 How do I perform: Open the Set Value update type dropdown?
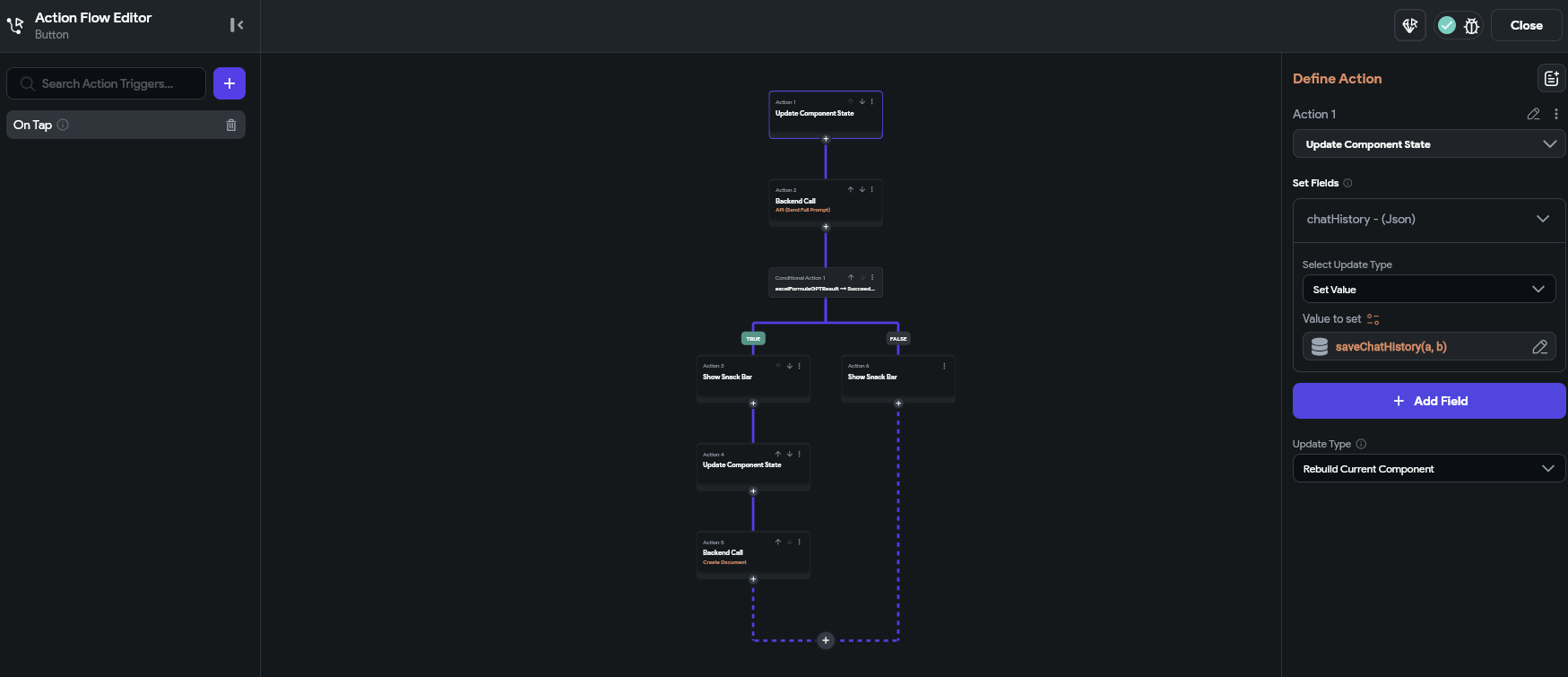(1428, 289)
